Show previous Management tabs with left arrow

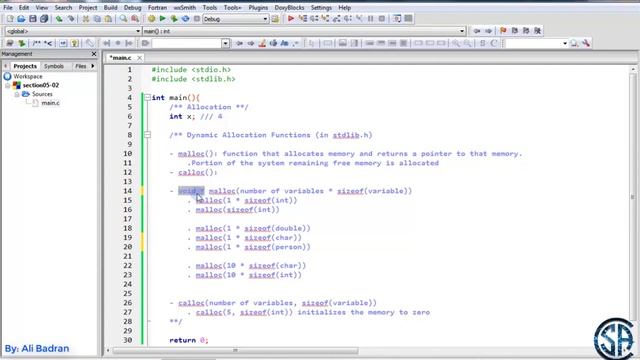pyautogui.click(x=6, y=66)
